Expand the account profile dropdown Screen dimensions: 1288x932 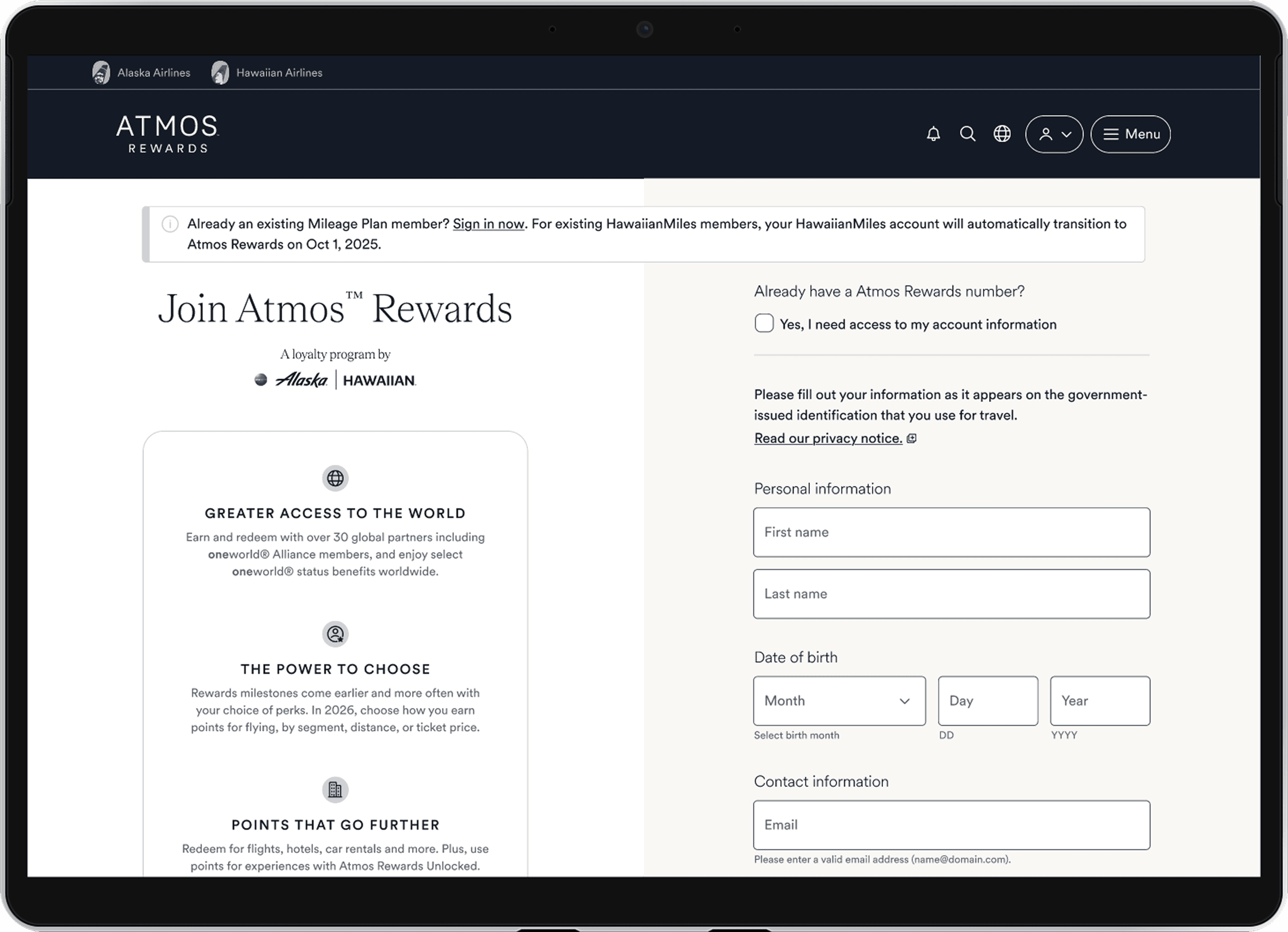(x=1054, y=134)
